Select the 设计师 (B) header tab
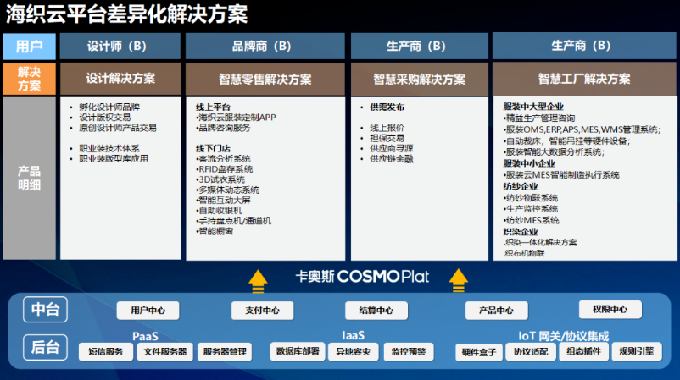680x380 pixels. tap(120, 46)
